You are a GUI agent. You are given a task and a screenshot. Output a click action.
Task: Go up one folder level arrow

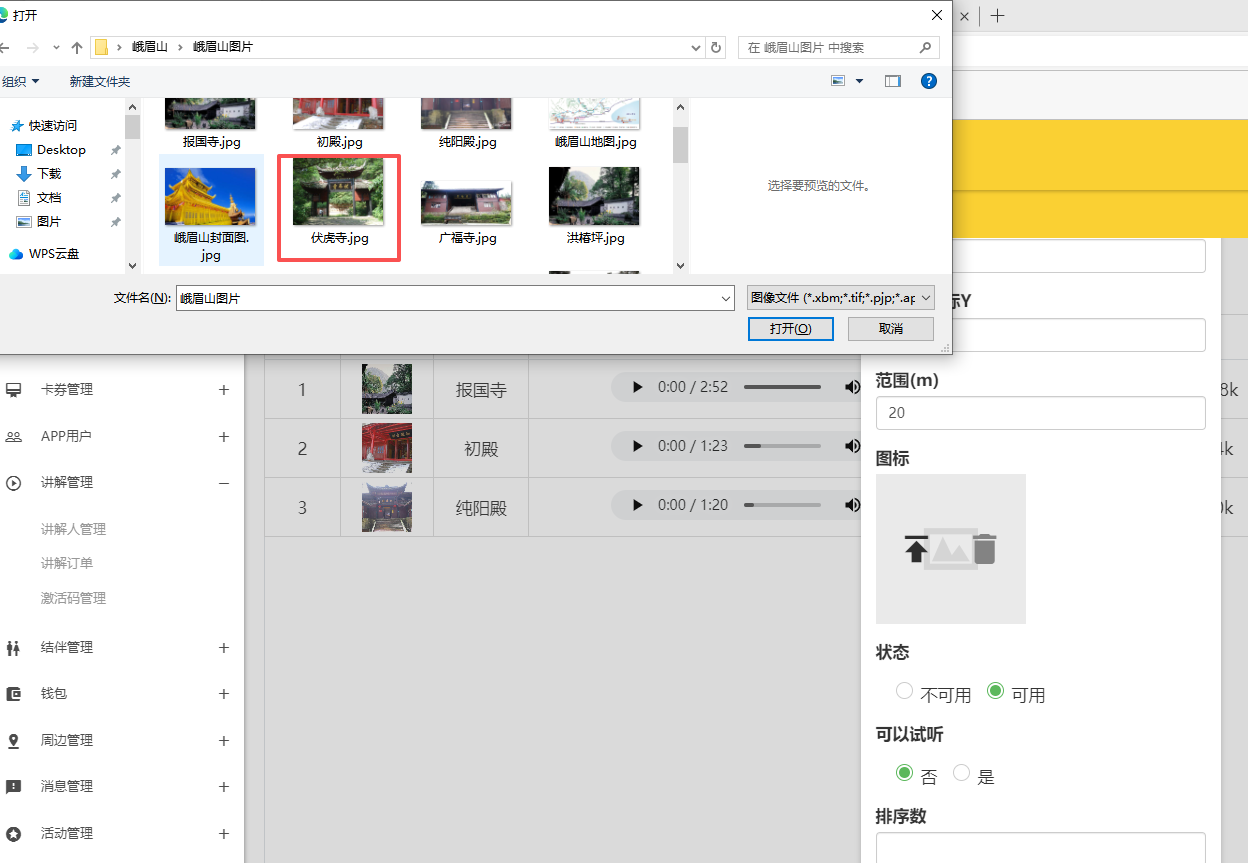77,47
